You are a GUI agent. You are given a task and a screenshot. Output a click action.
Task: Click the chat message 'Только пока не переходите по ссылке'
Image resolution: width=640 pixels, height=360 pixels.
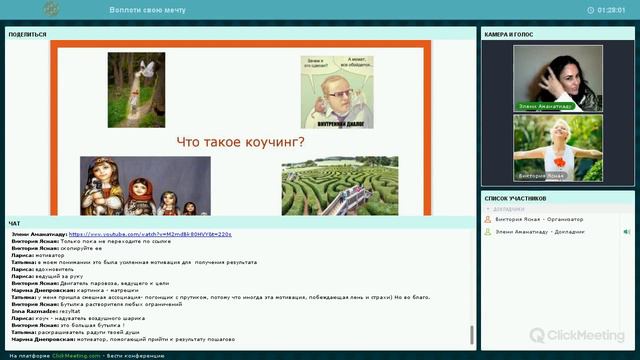(116, 241)
